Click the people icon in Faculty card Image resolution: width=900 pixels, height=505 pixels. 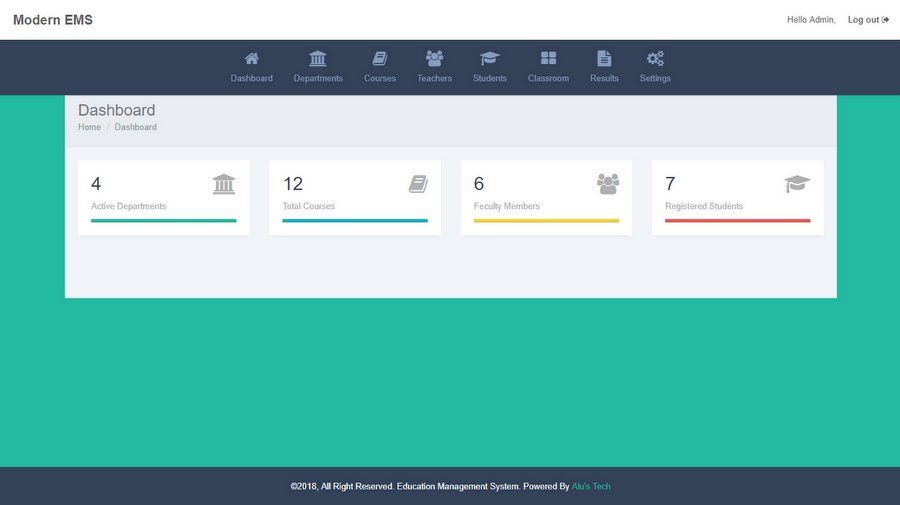(x=608, y=184)
